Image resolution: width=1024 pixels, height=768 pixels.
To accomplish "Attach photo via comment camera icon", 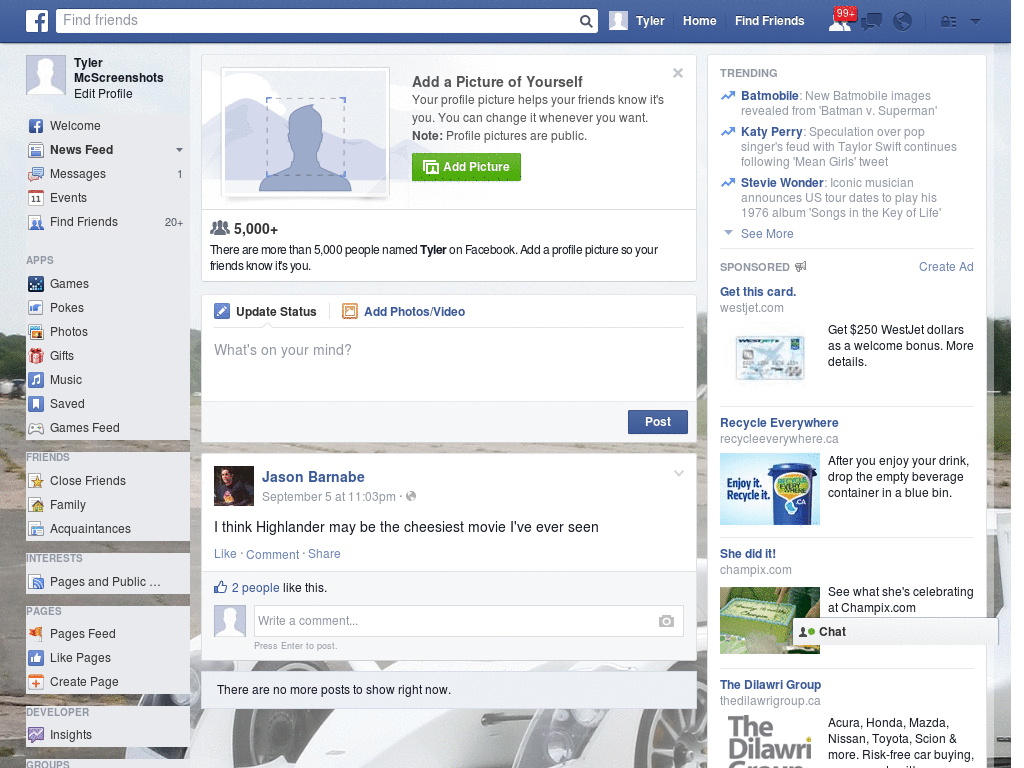I will click(x=666, y=621).
